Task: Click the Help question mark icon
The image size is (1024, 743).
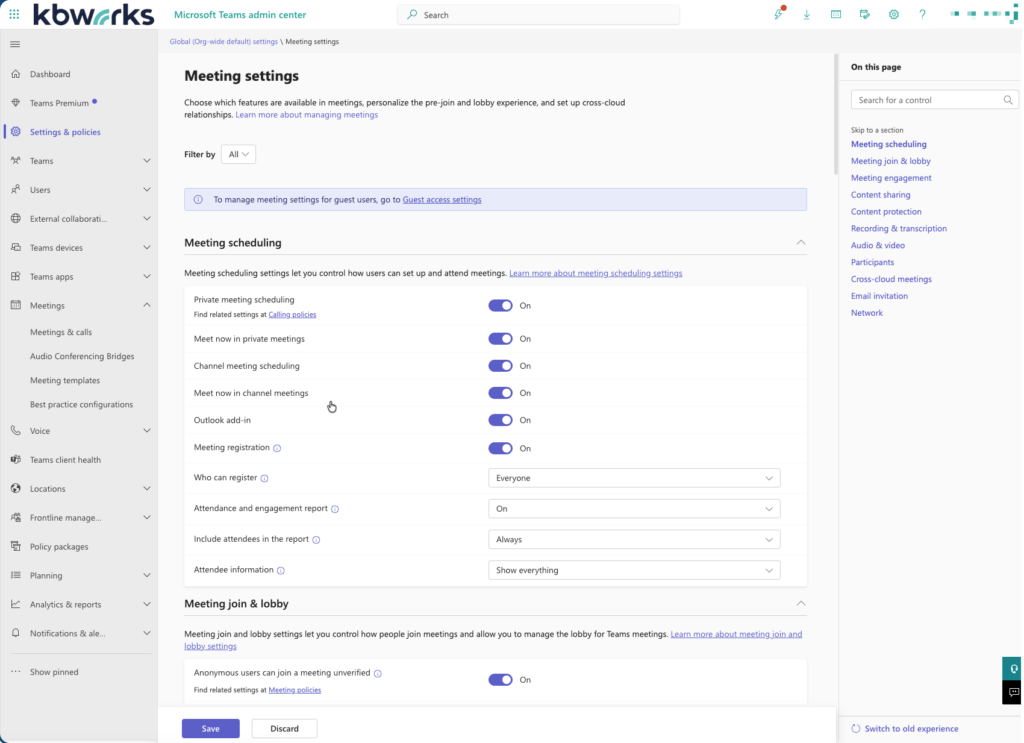Action: pyautogui.click(x=921, y=14)
